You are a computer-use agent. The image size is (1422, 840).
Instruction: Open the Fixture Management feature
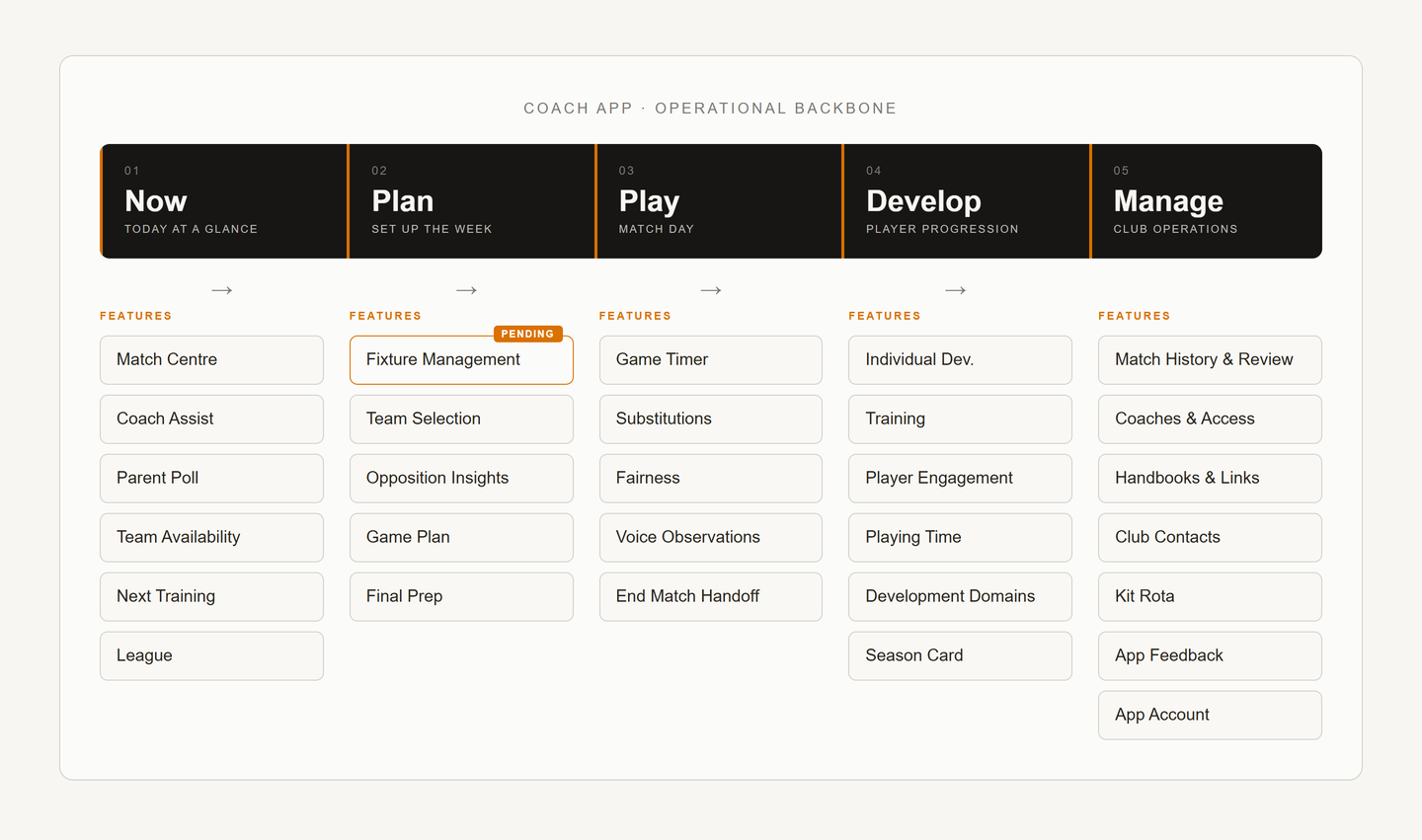(461, 360)
